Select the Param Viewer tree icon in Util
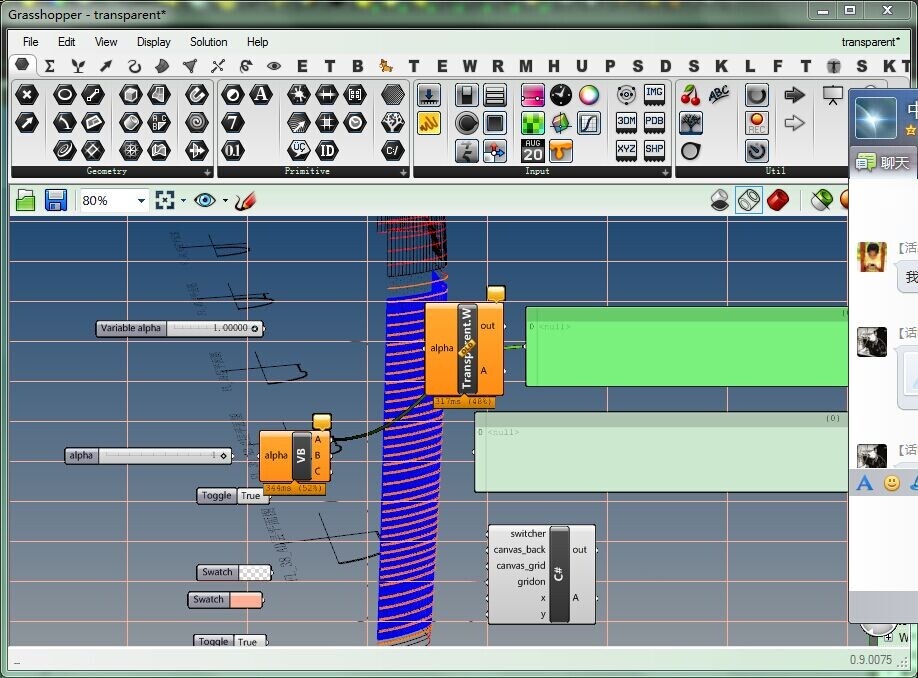Image resolution: width=918 pixels, height=678 pixels. [x=691, y=123]
